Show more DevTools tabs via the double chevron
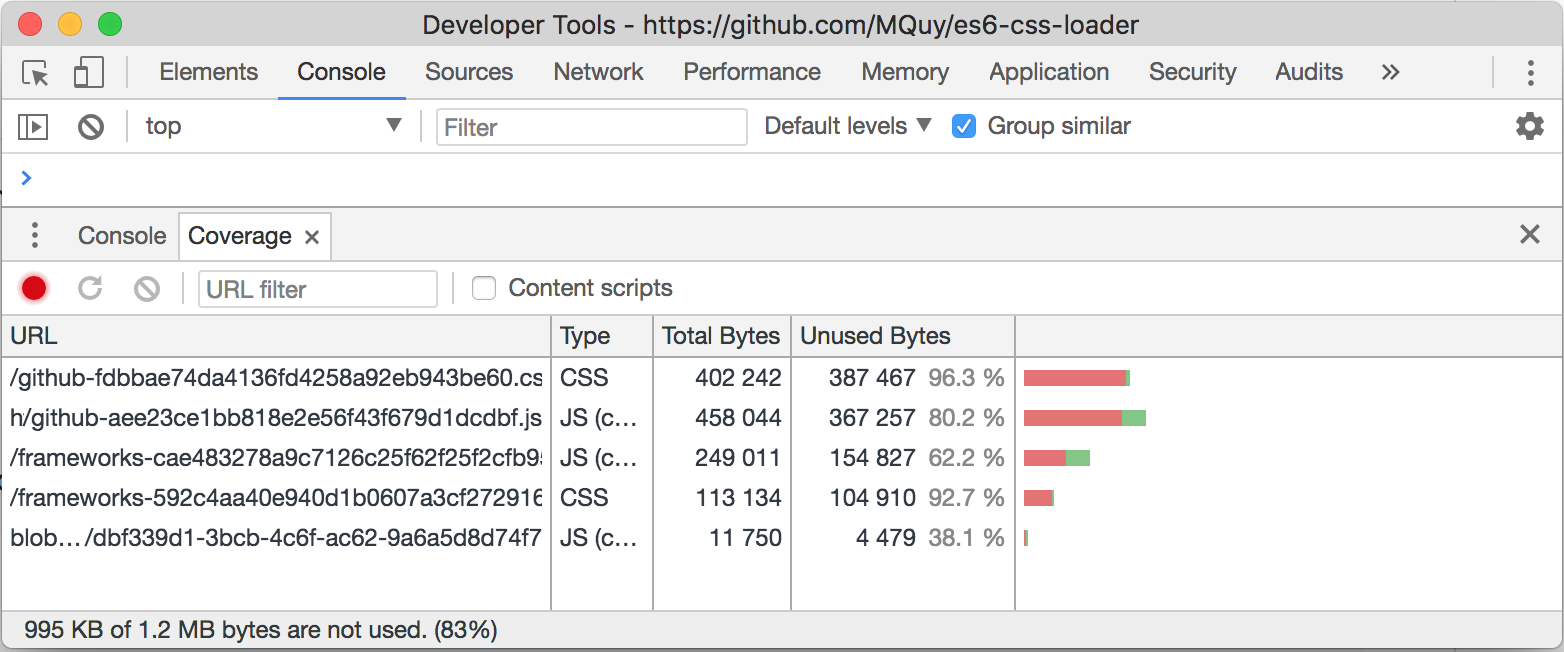 coord(1390,73)
